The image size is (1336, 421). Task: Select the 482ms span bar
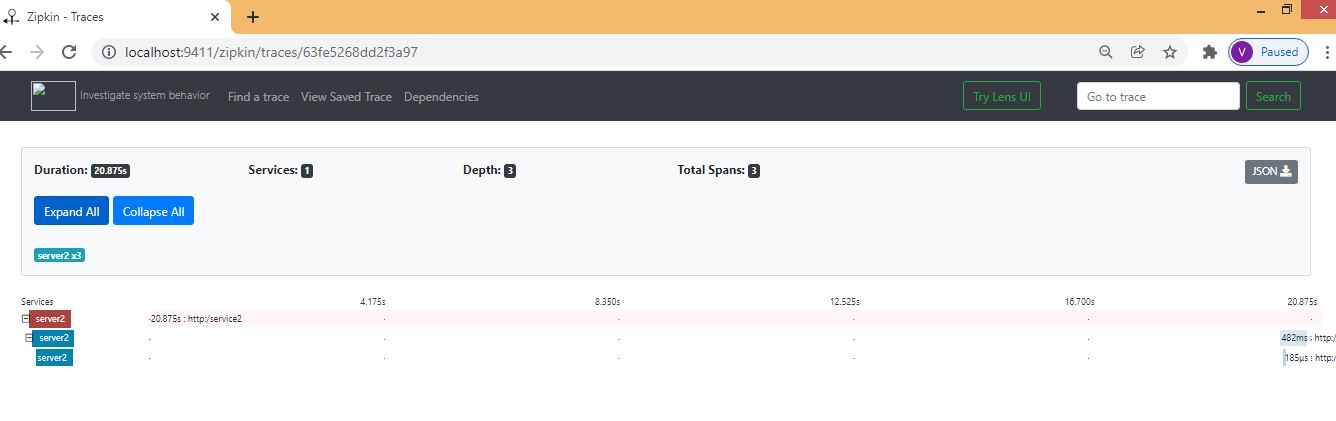coord(1293,338)
